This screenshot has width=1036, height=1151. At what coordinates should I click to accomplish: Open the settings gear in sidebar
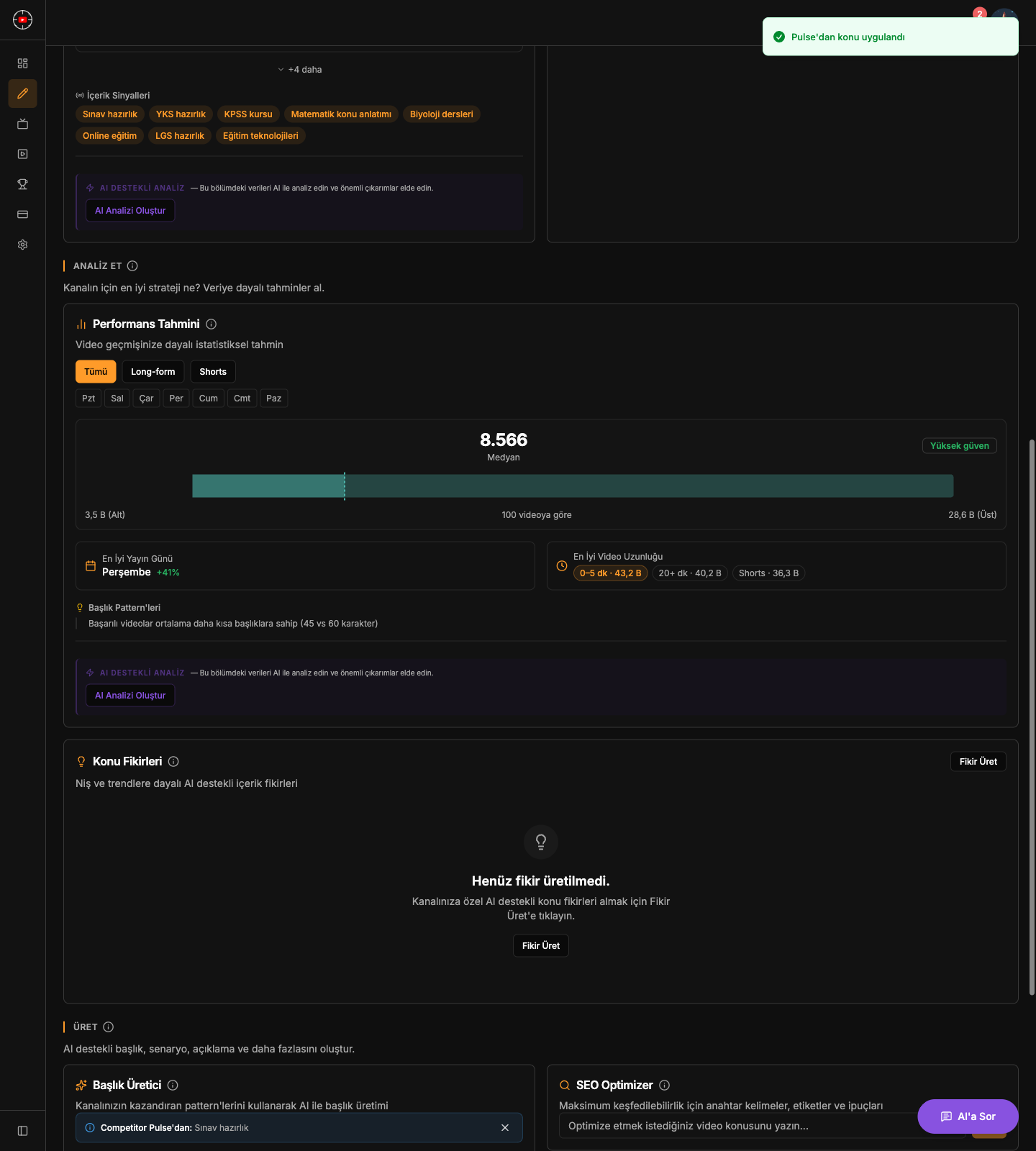point(23,245)
